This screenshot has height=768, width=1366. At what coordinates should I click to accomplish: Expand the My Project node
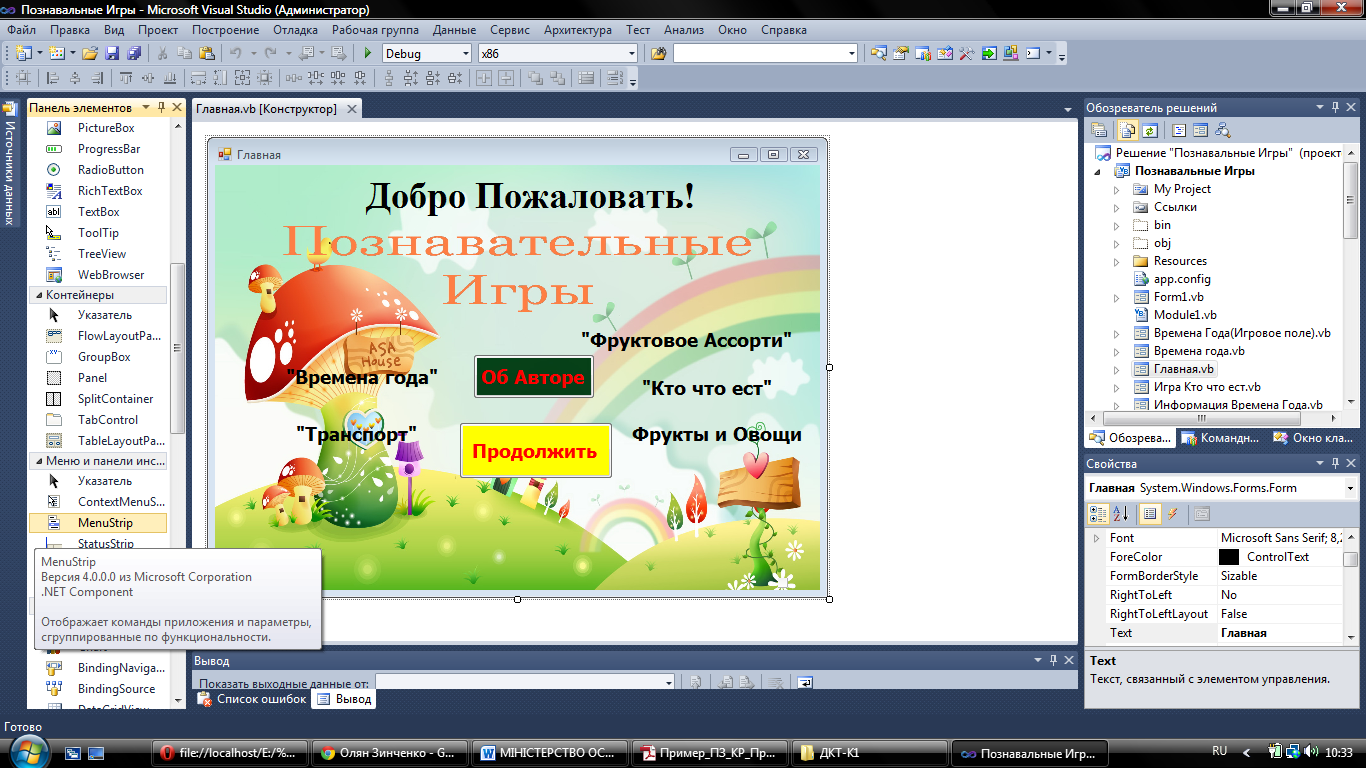click(x=1117, y=189)
